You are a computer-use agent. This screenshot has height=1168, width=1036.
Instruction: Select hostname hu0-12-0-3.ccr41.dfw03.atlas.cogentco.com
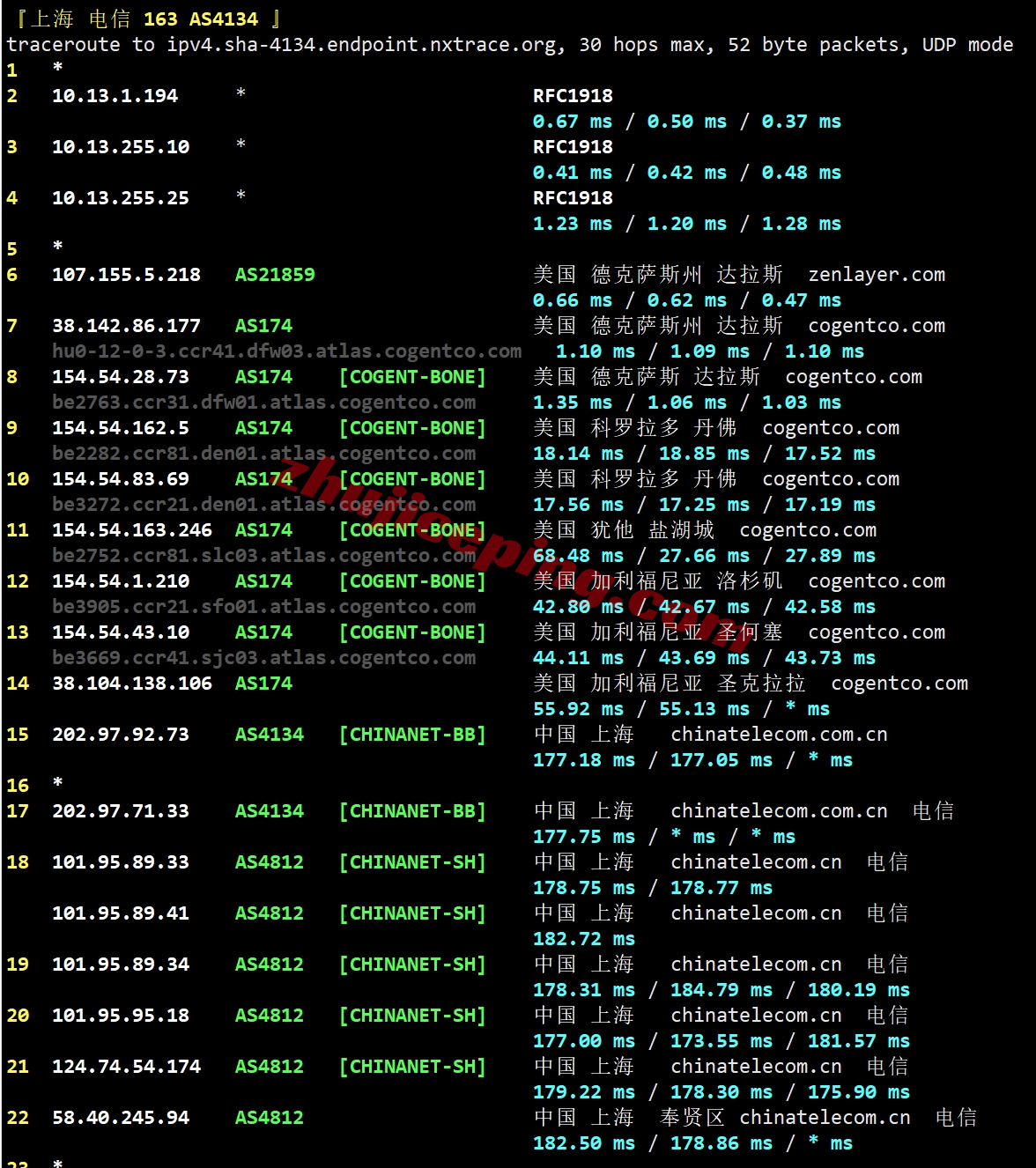tap(286, 351)
